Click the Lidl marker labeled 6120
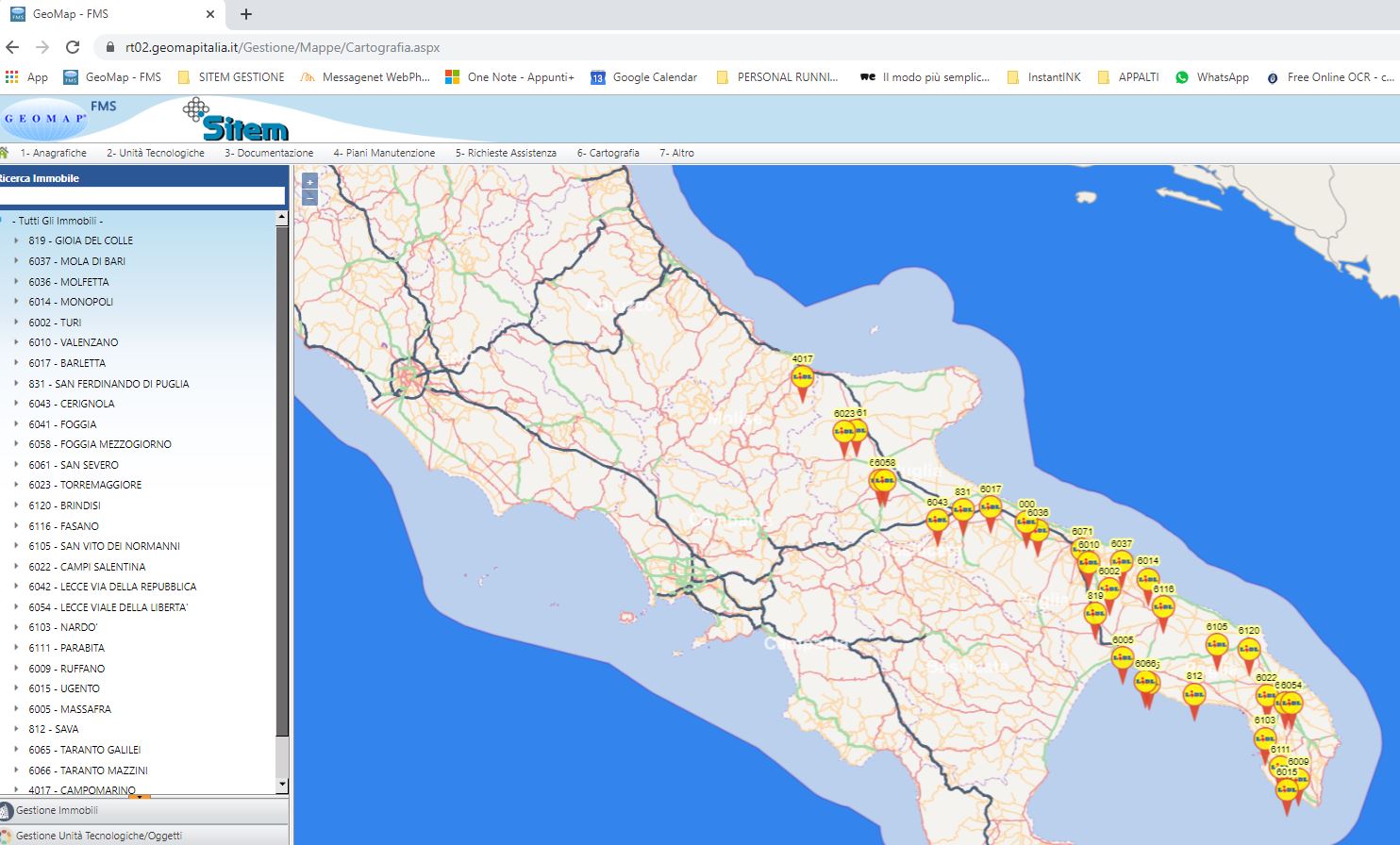Viewport: 1400px width, 845px height. (x=1248, y=652)
